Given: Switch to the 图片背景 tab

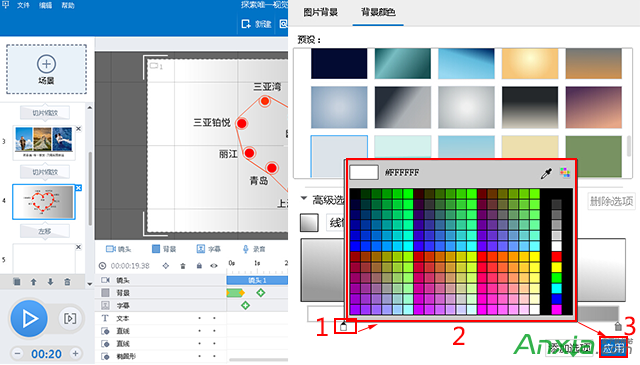Looking at the screenshot, I should [x=320, y=12].
